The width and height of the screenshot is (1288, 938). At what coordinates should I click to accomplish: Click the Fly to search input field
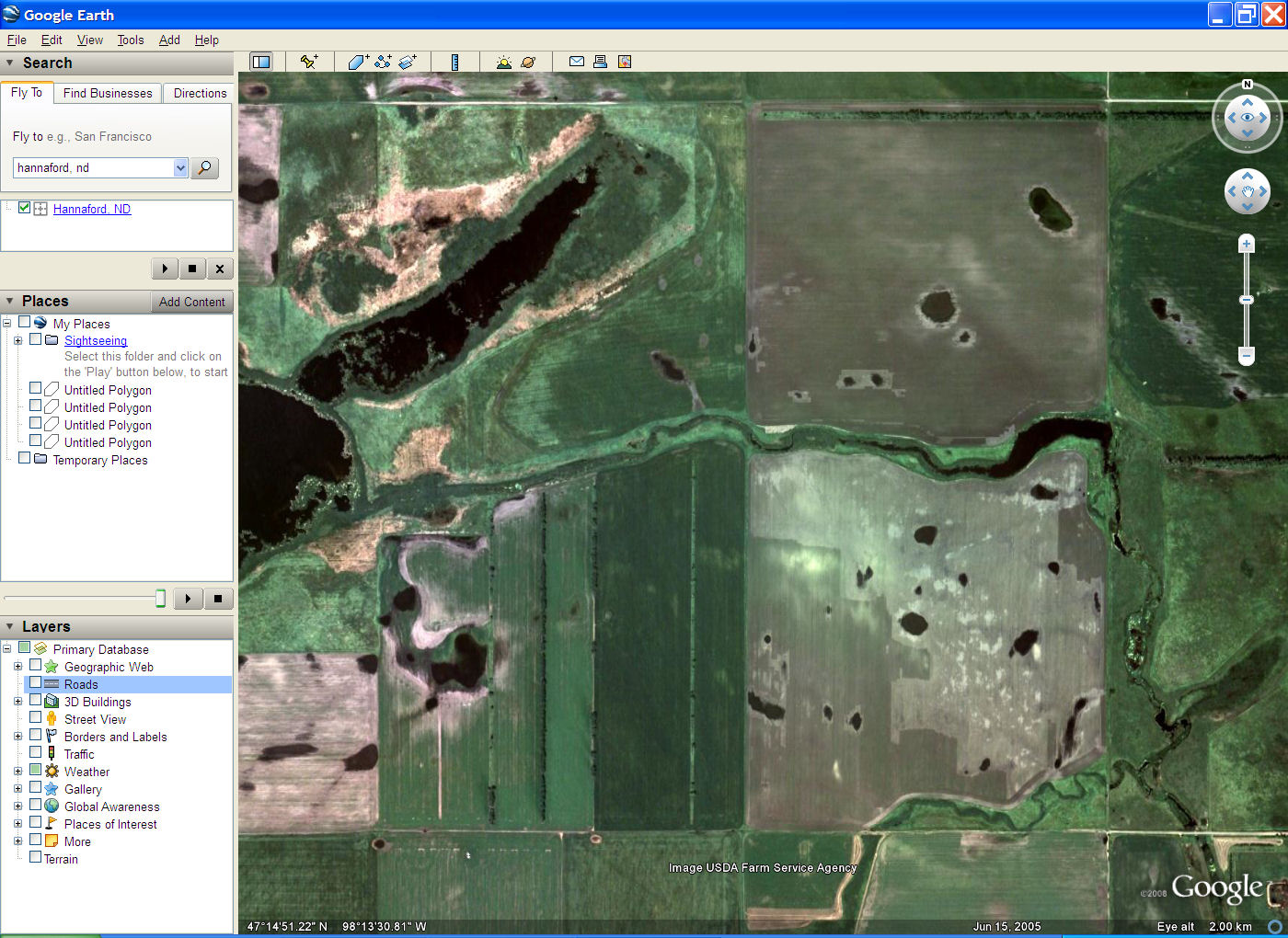click(94, 167)
